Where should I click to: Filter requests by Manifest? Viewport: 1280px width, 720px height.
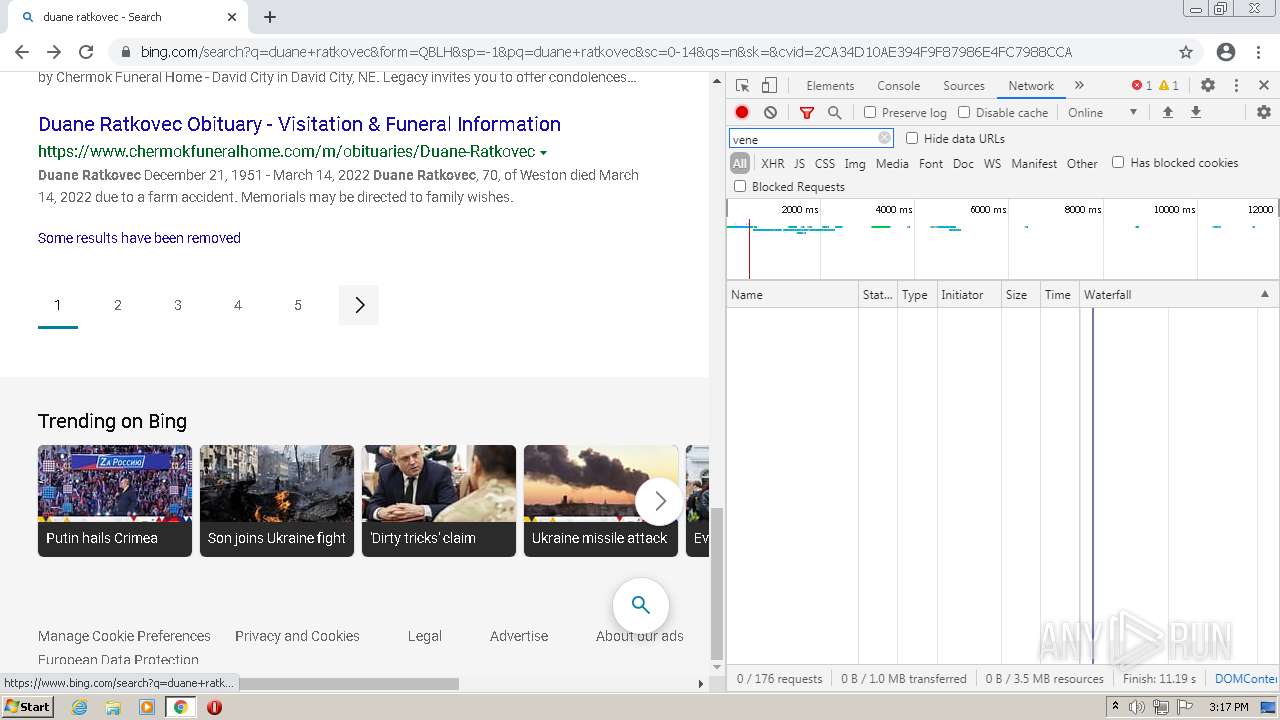(x=1034, y=163)
